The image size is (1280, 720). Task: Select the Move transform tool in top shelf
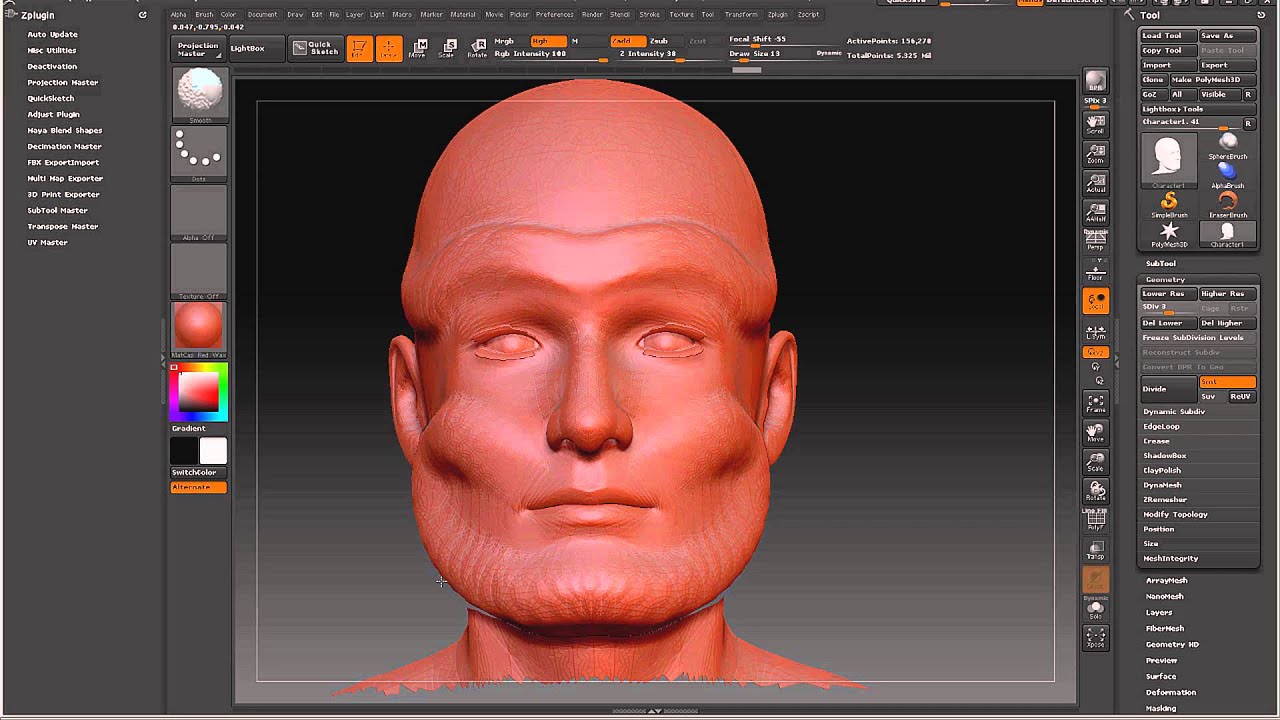[418, 48]
